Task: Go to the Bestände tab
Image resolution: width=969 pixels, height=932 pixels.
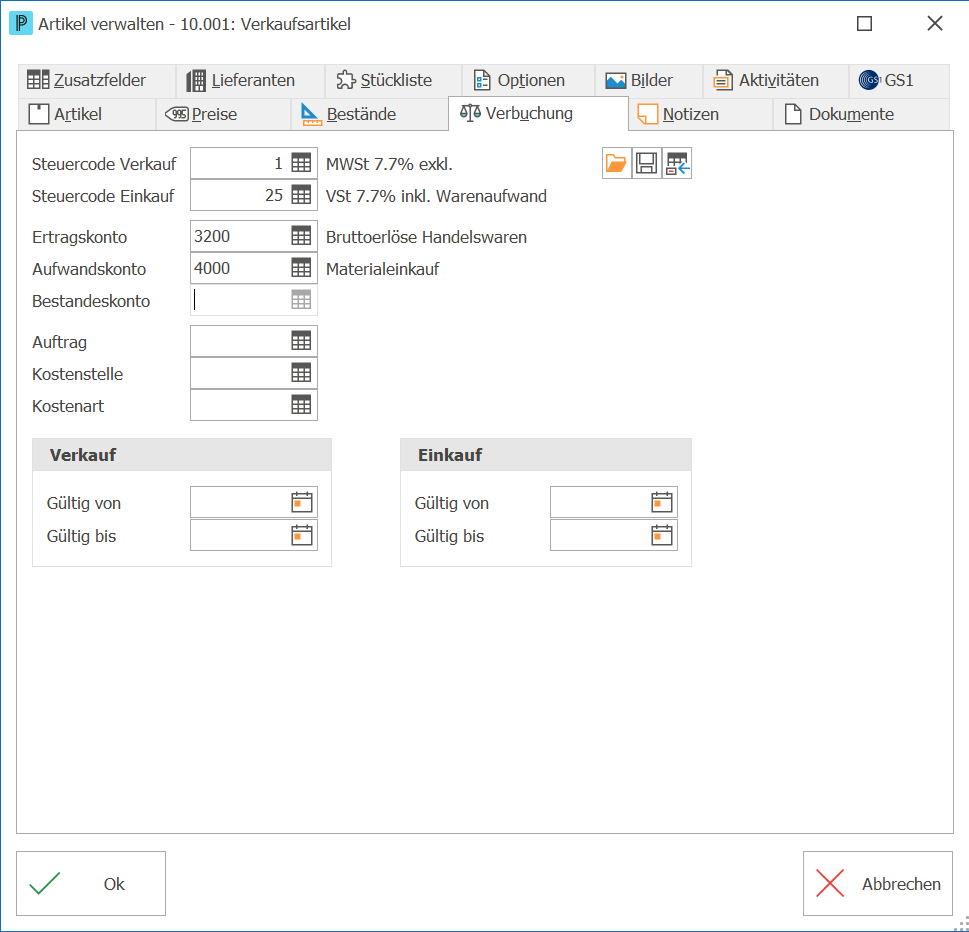Action: [370, 114]
